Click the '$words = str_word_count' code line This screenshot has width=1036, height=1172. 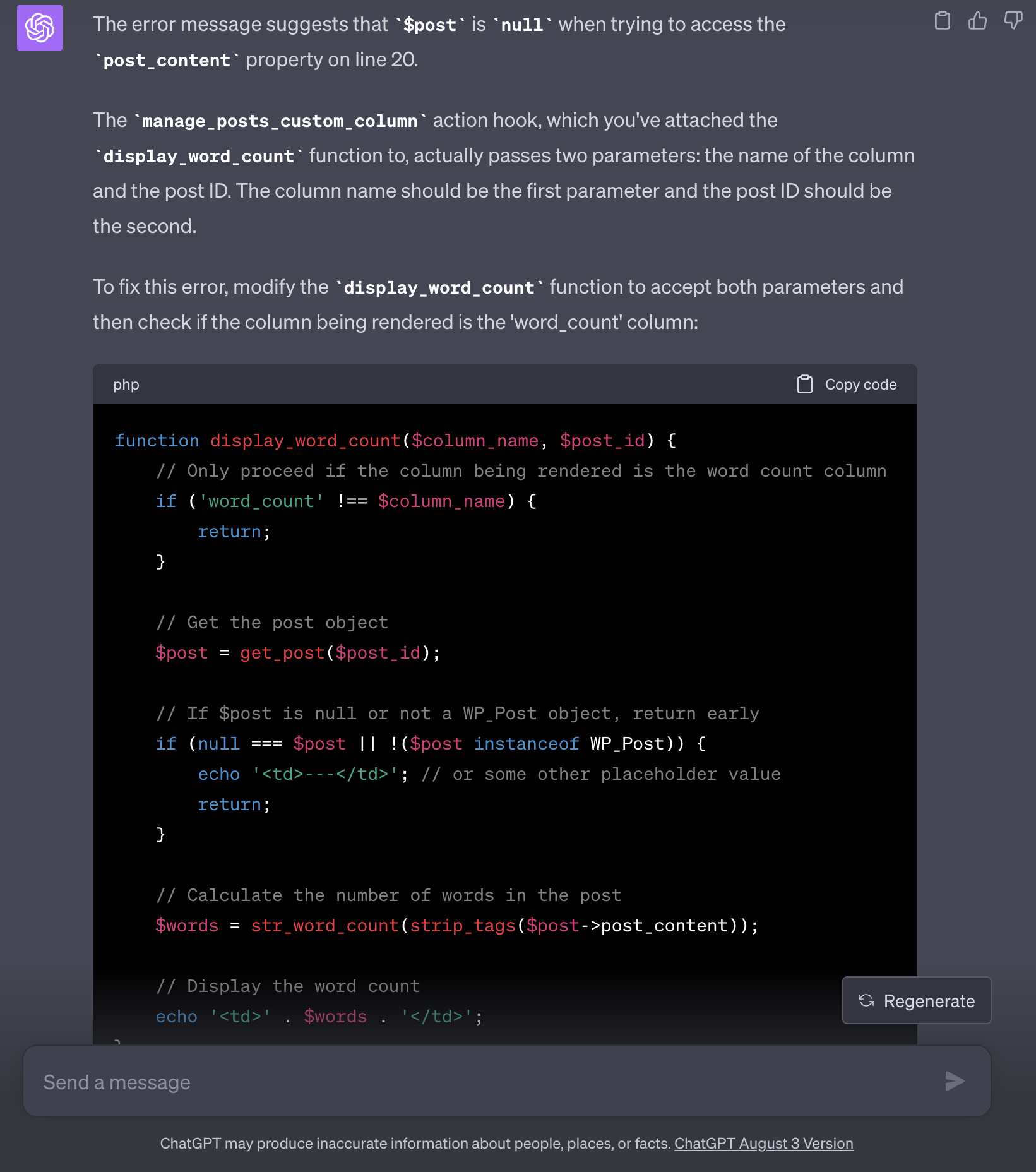click(457, 926)
